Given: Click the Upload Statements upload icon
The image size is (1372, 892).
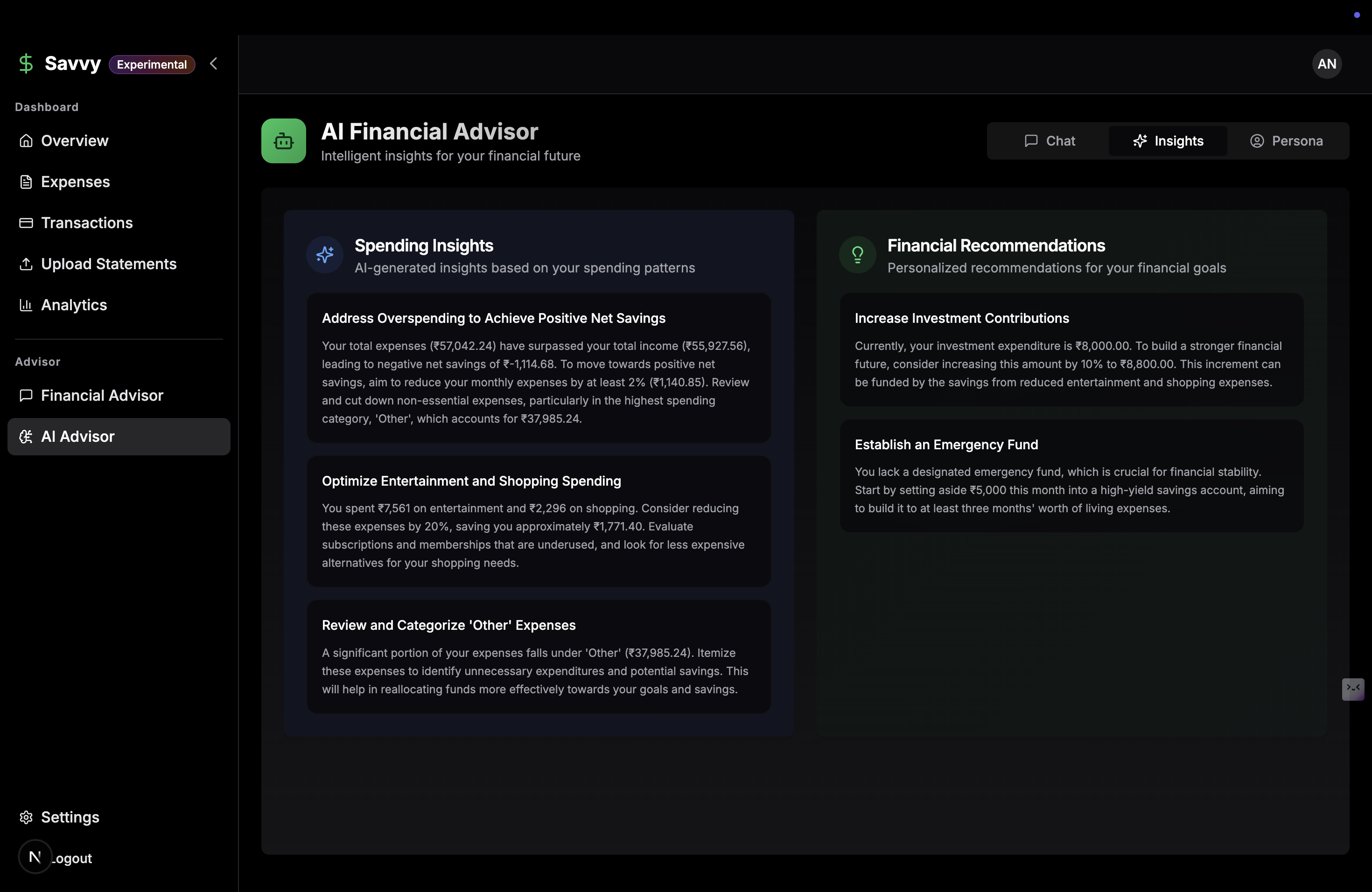Looking at the screenshot, I should 26,264.
